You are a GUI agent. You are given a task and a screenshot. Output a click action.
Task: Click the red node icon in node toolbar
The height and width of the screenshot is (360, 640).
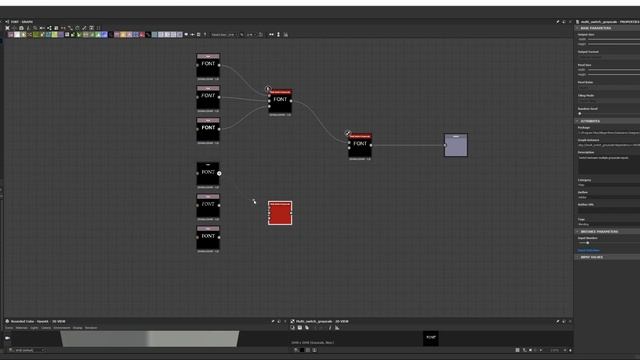click(x=142, y=35)
